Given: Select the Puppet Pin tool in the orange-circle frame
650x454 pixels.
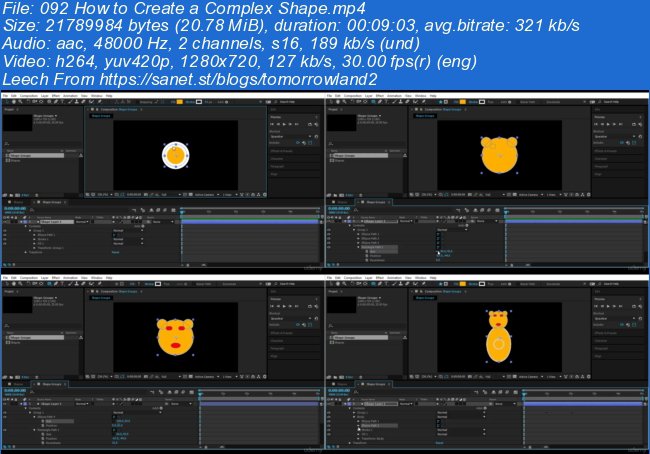Looking at the screenshot, I should click(99, 102).
